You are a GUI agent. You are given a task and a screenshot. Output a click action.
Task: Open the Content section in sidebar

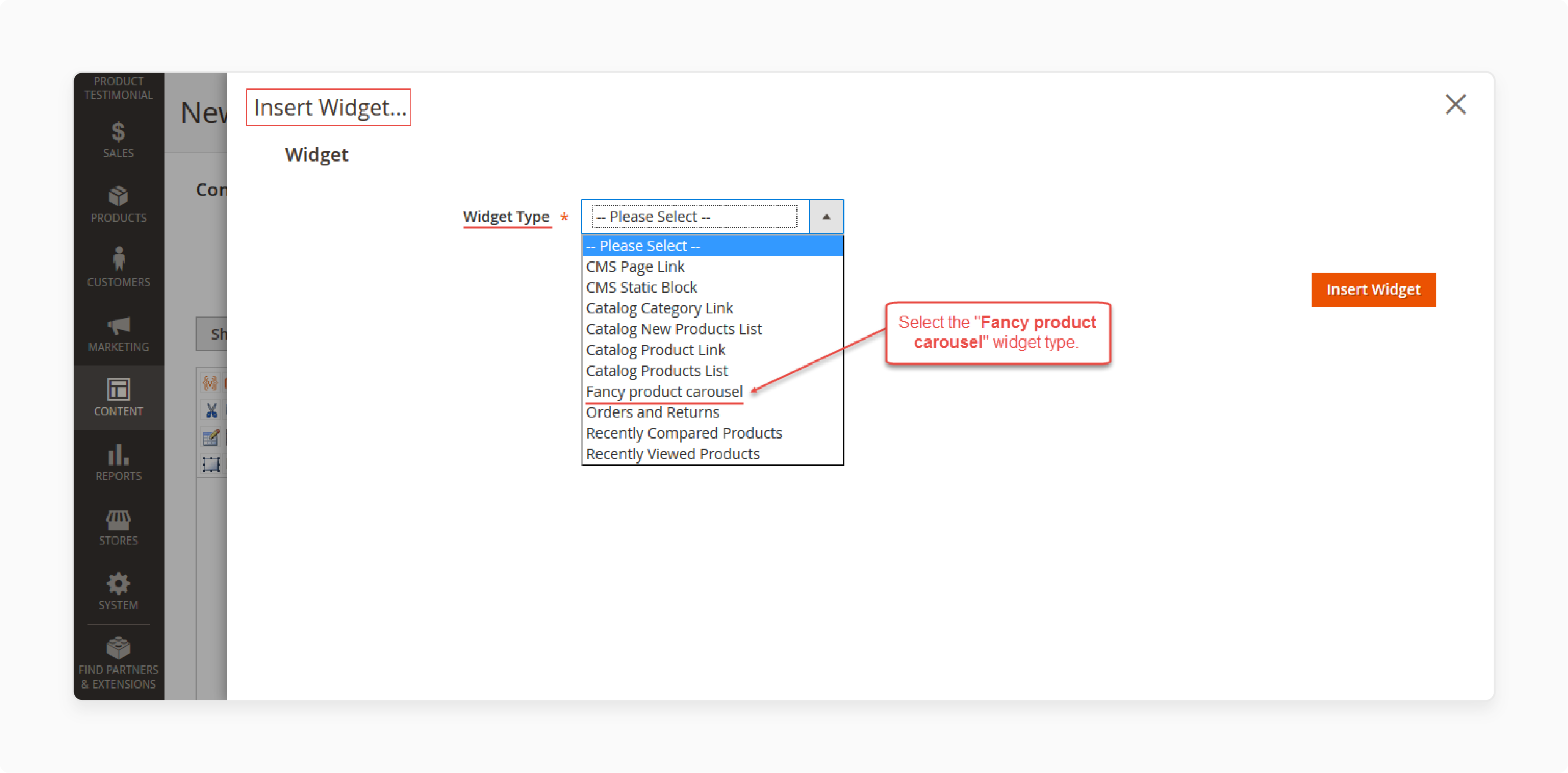click(x=119, y=398)
